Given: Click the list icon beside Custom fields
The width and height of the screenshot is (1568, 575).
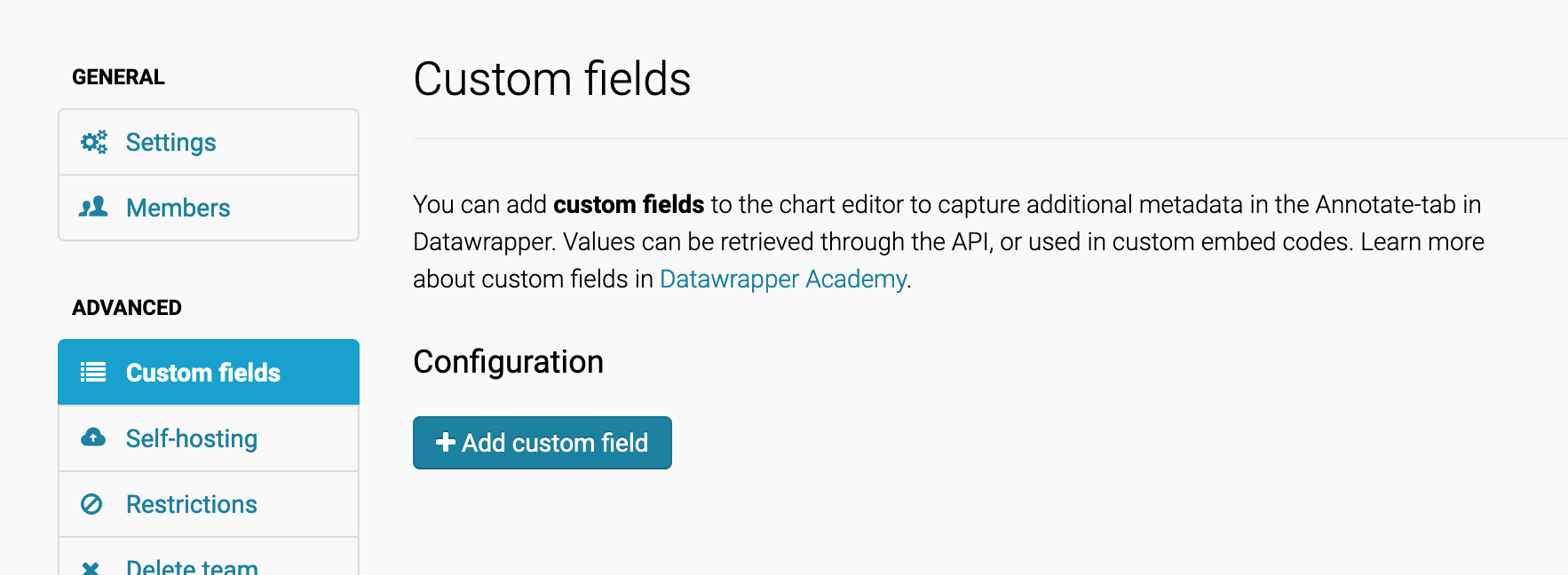Looking at the screenshot, I should coord(93,373).
